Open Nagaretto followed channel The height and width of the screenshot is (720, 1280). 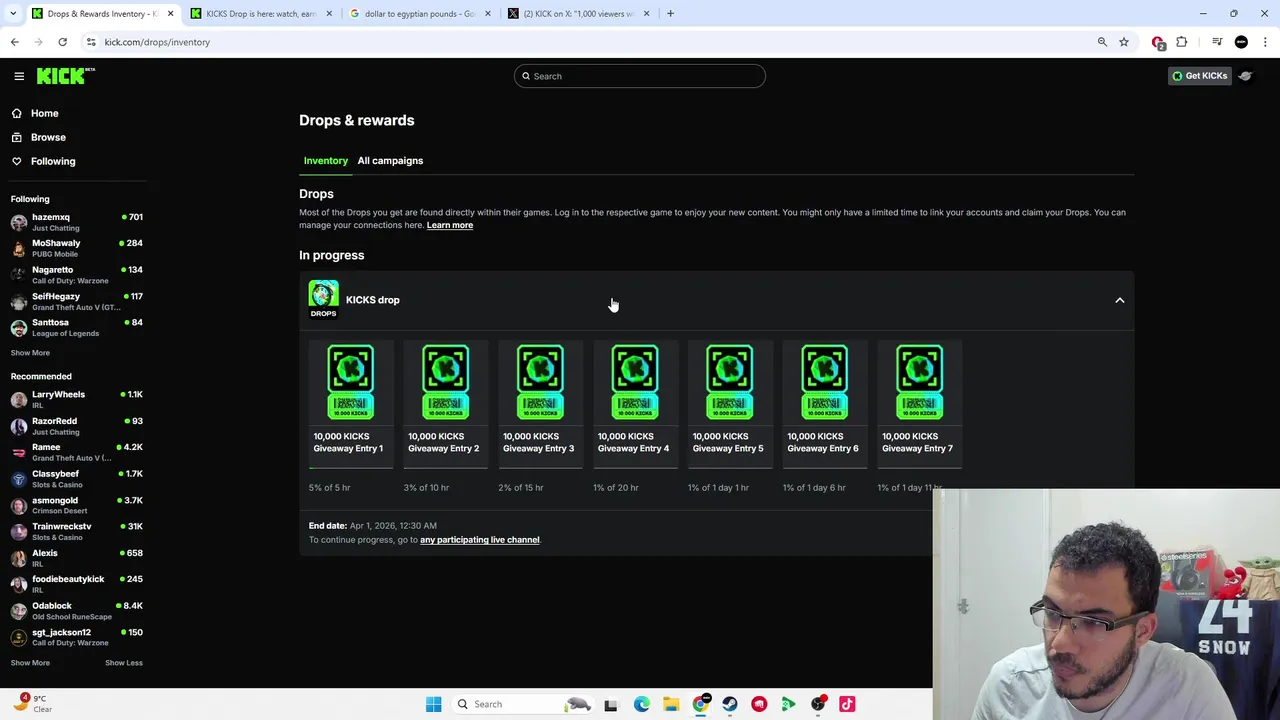77,275
